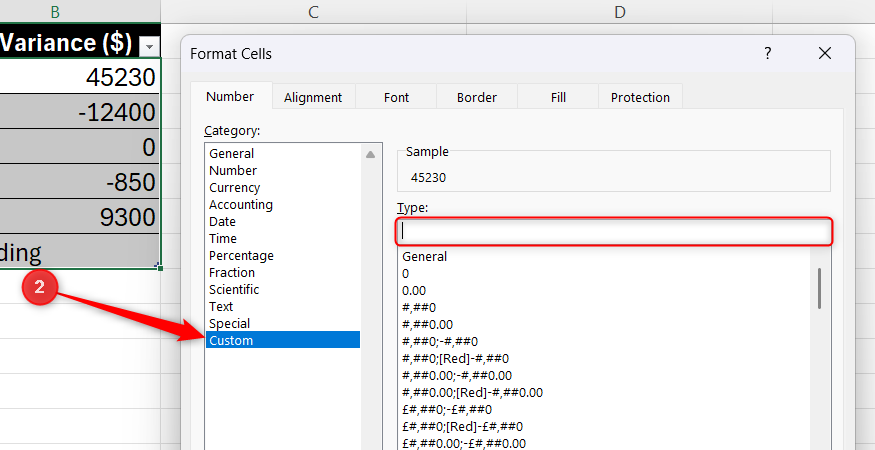This screenshot has width=875, height=450.
Task: Select column B header in the worksheet
Action: (80, 12)
